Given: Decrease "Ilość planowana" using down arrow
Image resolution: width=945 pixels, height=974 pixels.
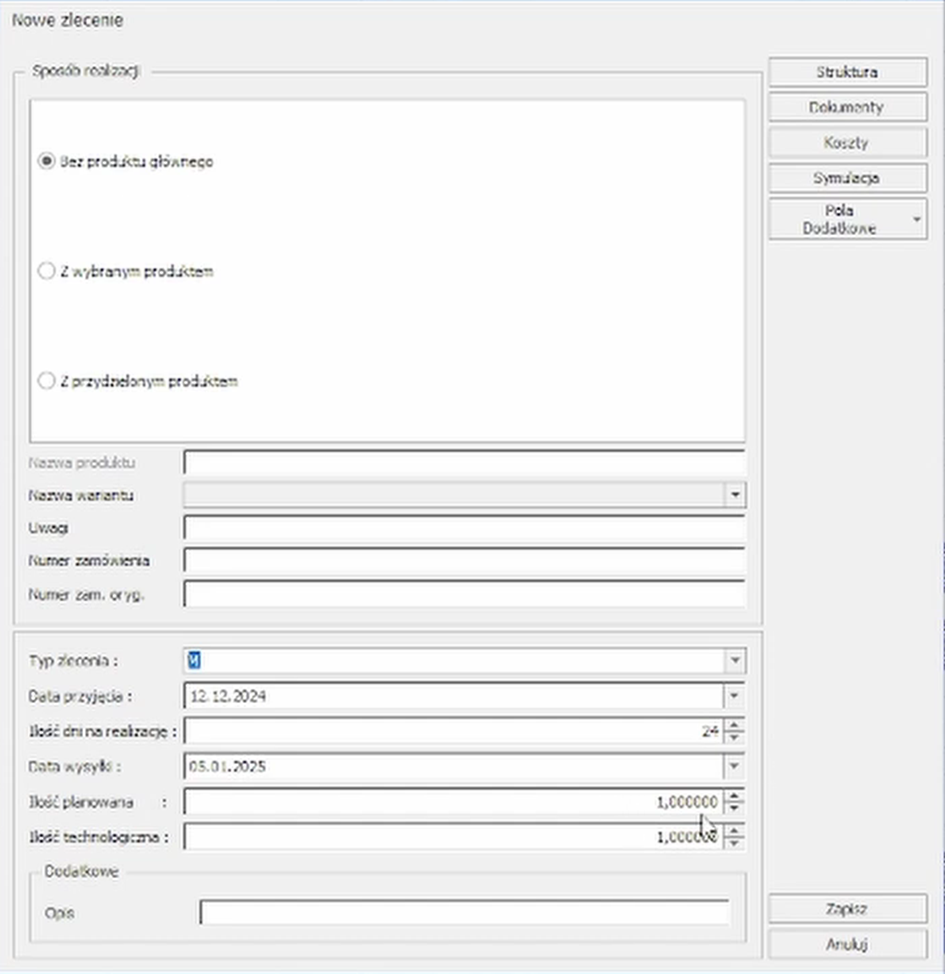Looking at the screenshot, I should click(x=735, y=808).
